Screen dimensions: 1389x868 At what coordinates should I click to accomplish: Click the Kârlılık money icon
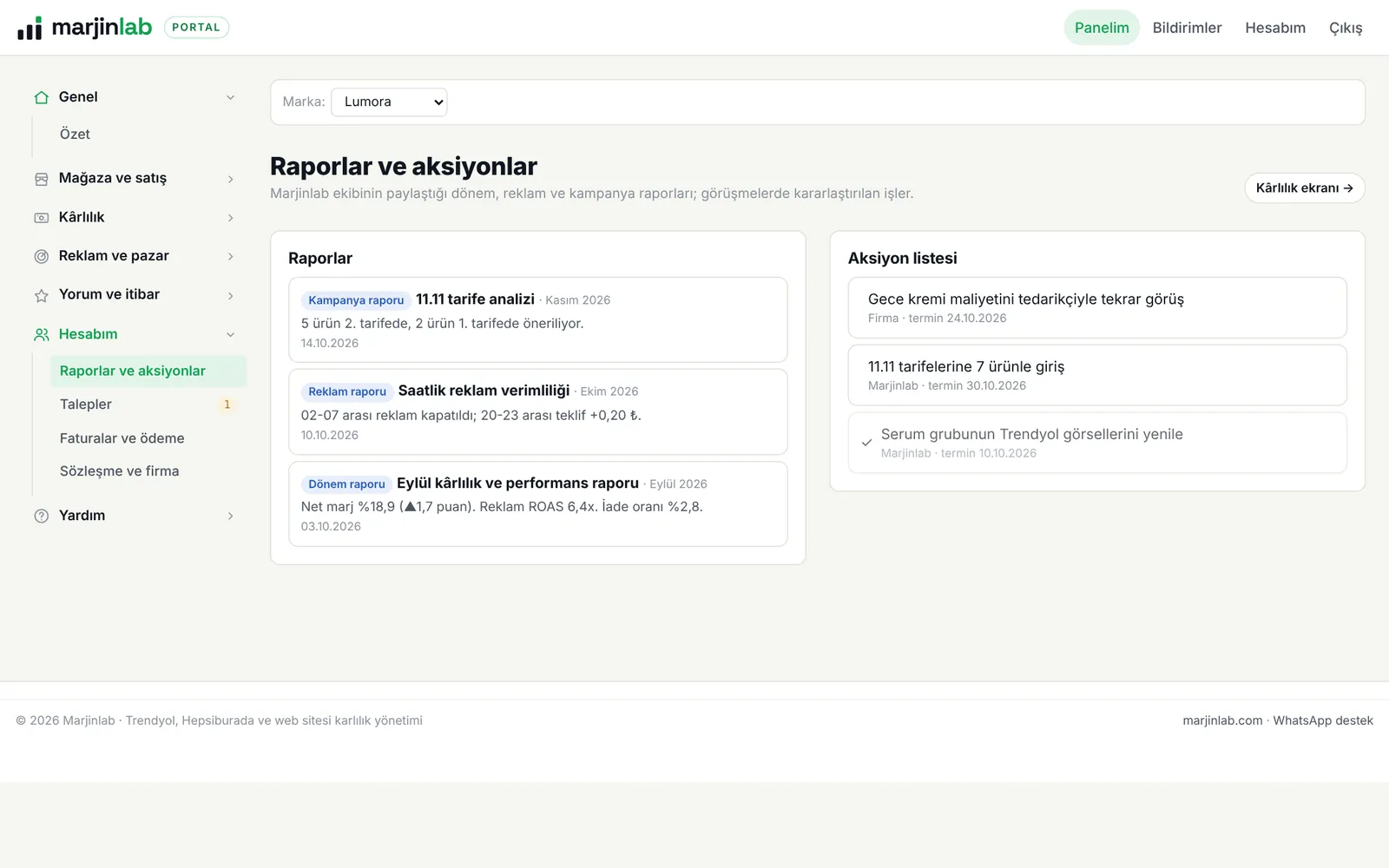click(x=41, y=218)
